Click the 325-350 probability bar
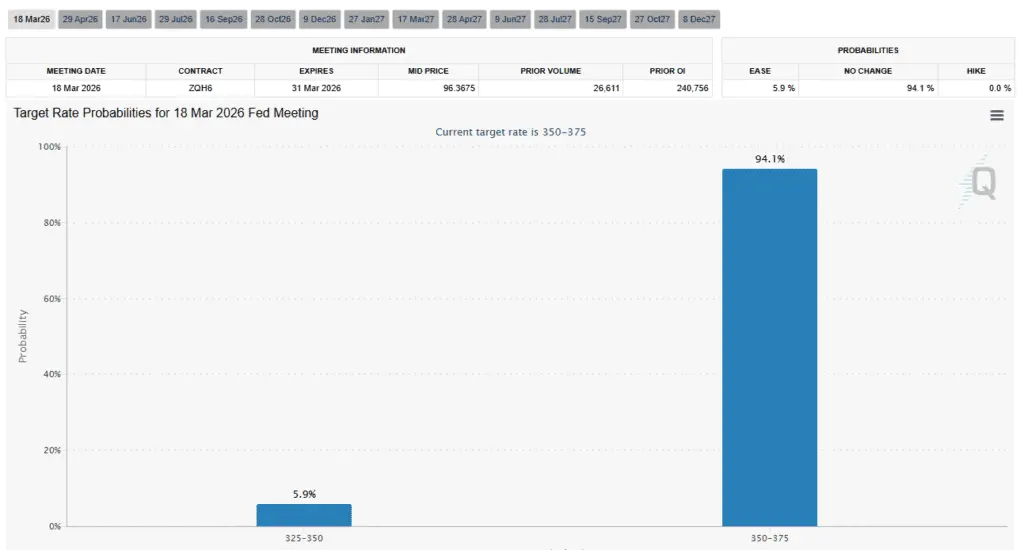1024x550 pixels. (x=304, y=515)
